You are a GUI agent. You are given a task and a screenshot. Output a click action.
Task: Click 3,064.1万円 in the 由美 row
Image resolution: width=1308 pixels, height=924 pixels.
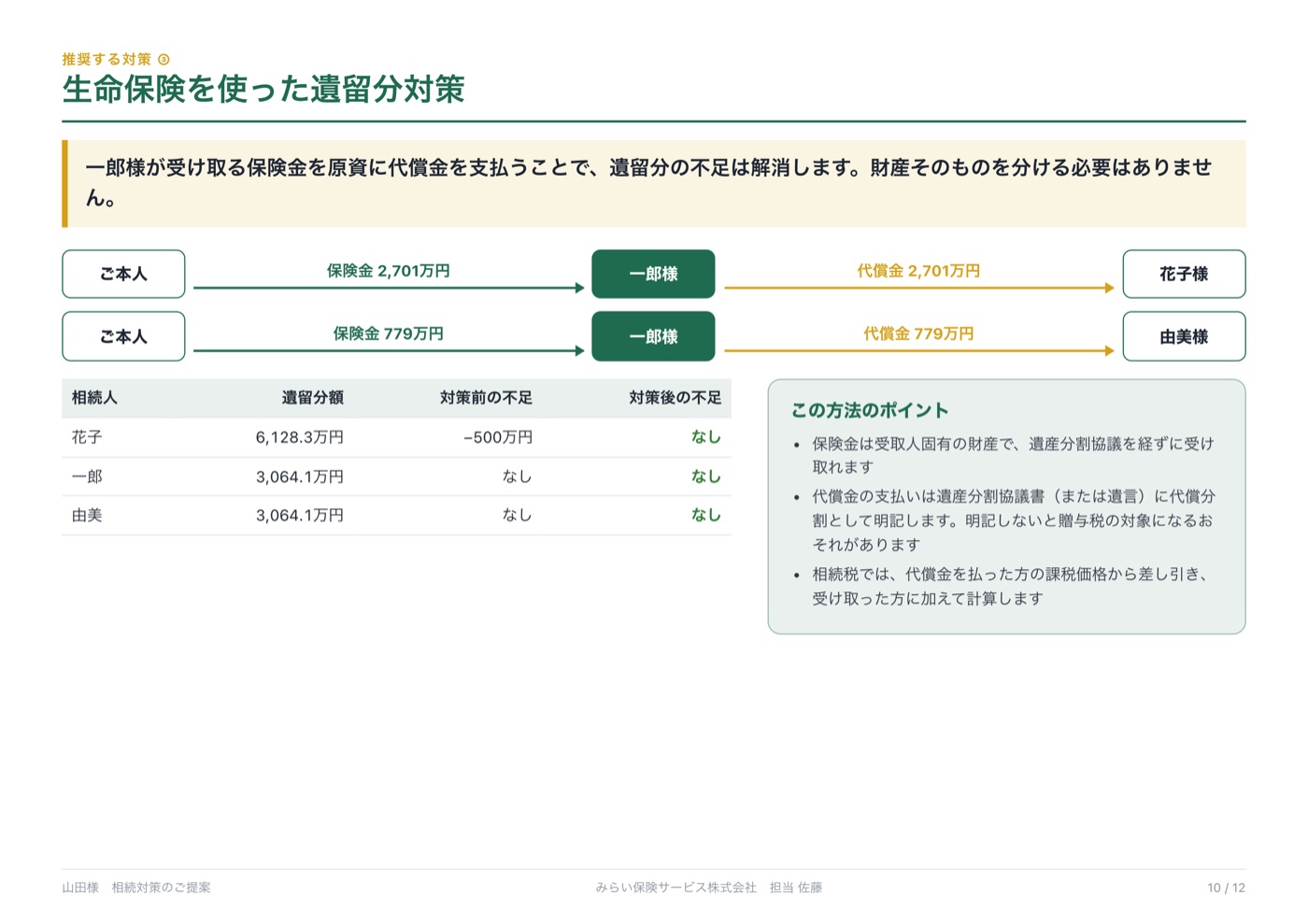[x=300, y=515]
